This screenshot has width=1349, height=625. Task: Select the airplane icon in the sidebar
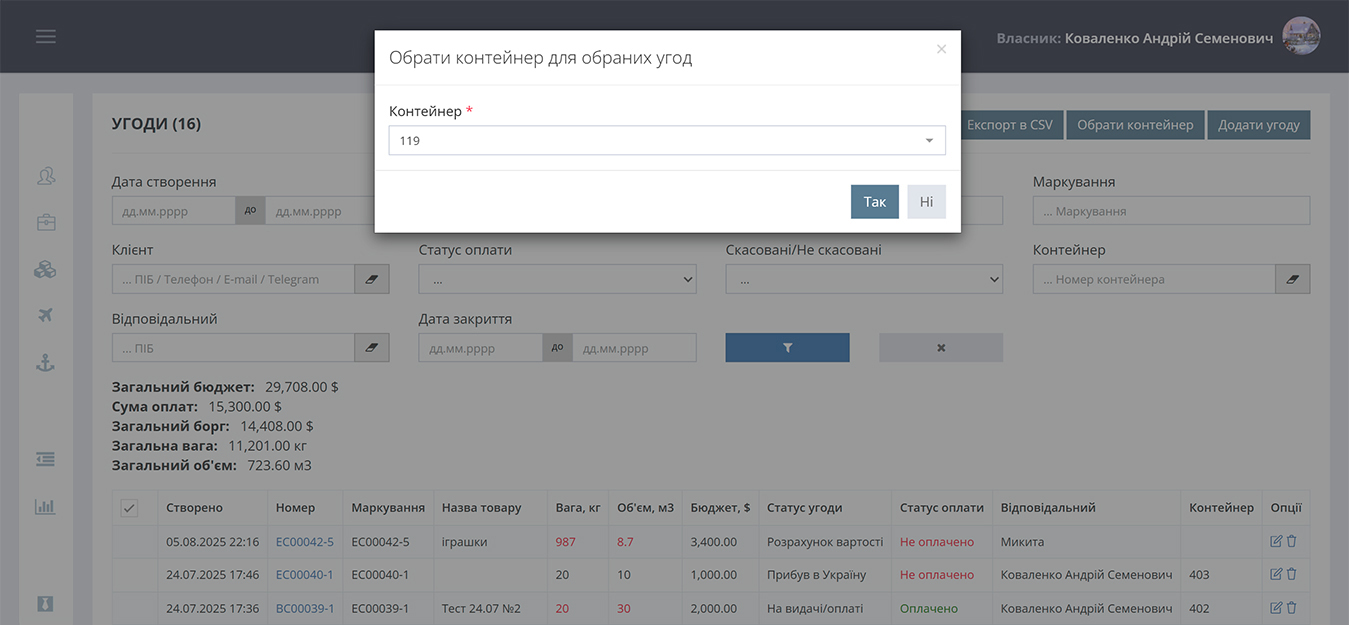tap(45, 316)
